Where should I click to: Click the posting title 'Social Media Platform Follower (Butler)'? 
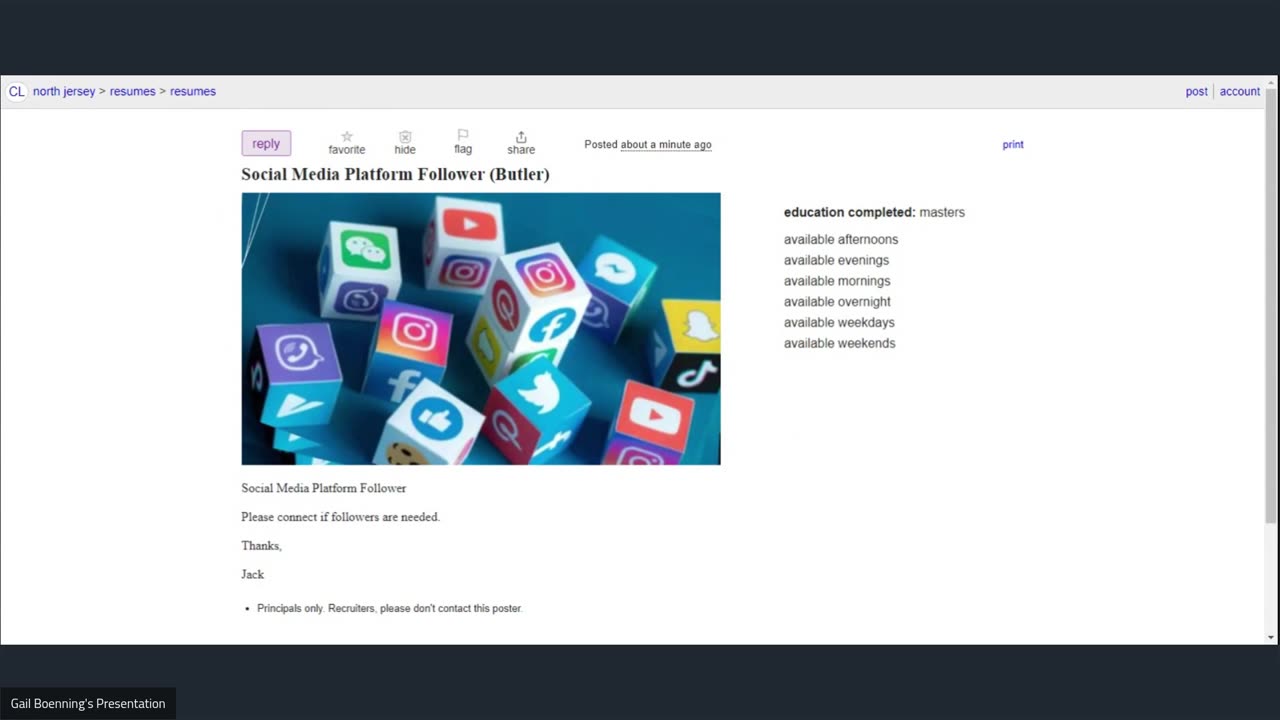point(395,174)
